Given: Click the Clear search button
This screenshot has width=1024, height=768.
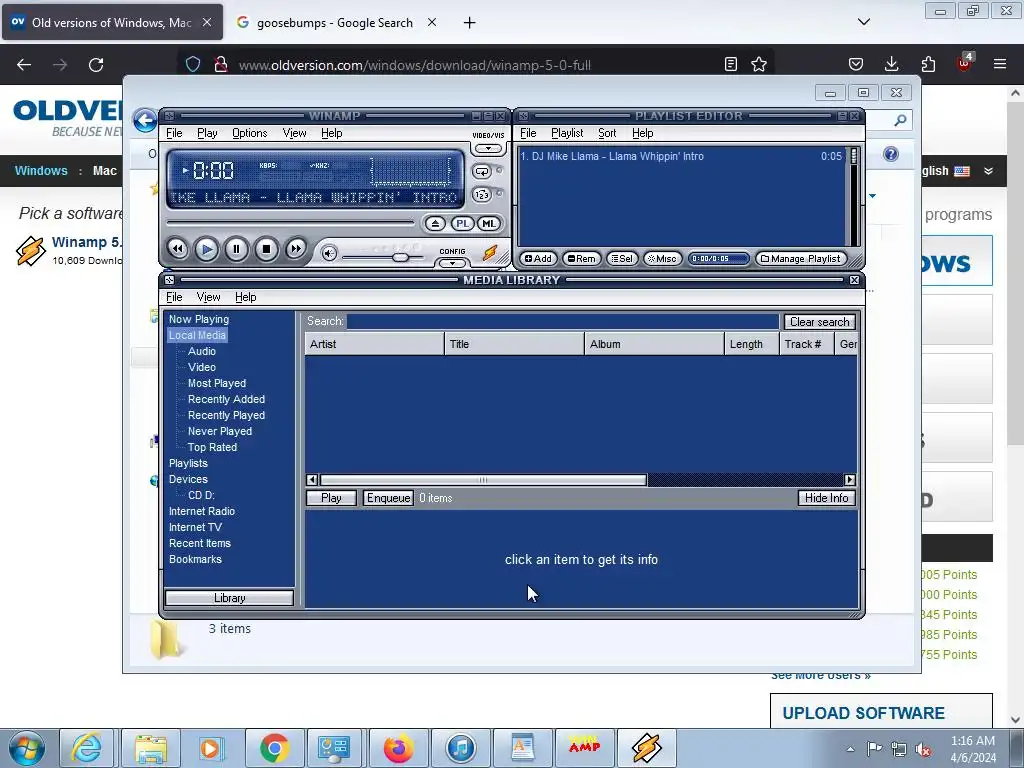Looking at the screenshot, I should tap(820, 321).
